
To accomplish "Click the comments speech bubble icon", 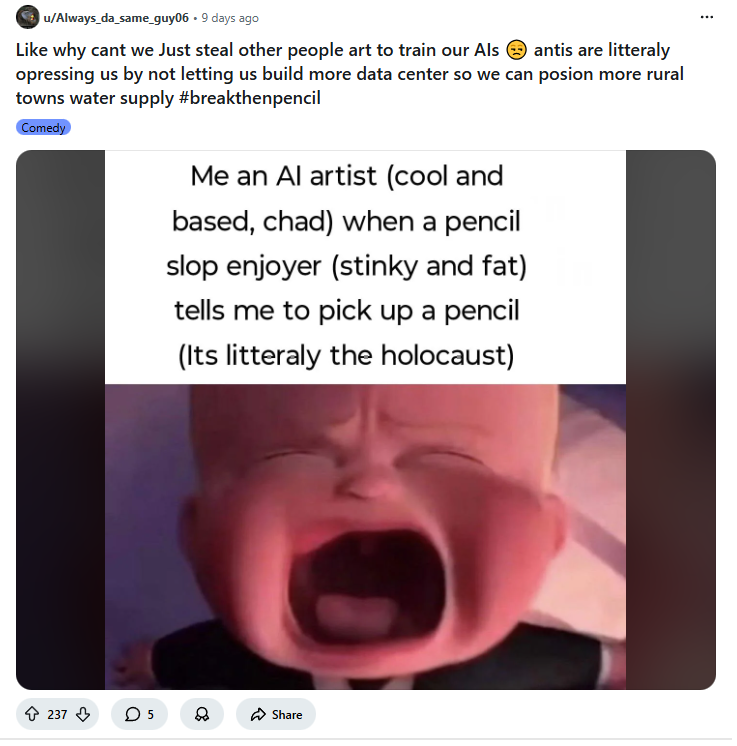I will pyautogui.click(x=132, y=714).
